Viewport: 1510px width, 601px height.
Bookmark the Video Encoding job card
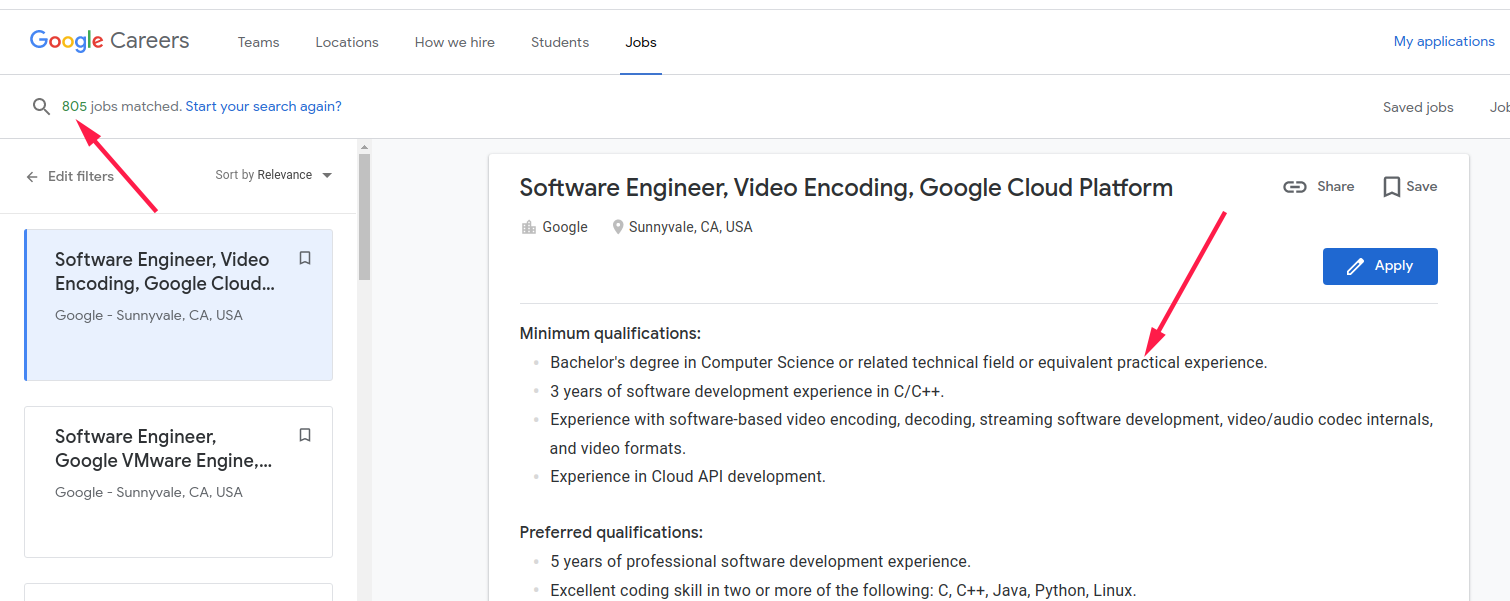(x=305, y=258)
